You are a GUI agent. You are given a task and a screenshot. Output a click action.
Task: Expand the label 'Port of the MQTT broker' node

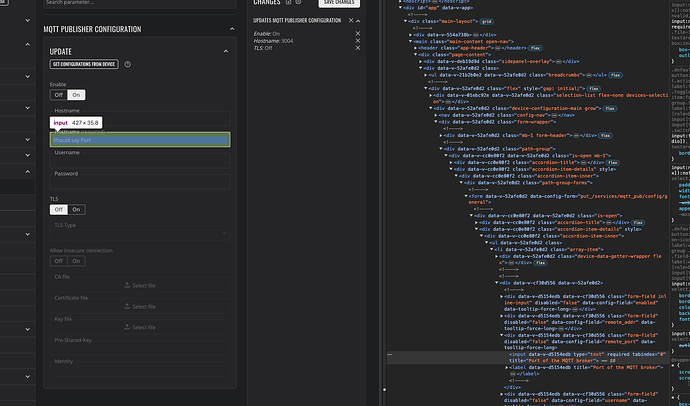(506, 367)
